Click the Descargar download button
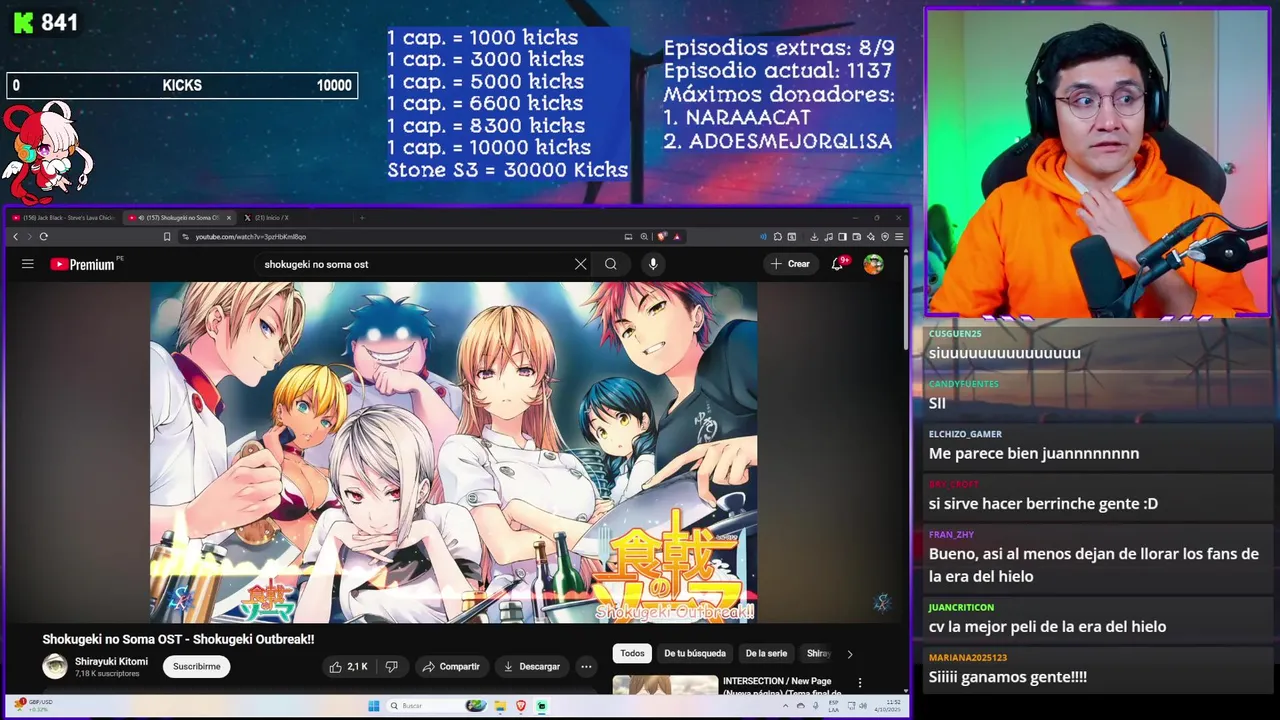 point(532,666)
